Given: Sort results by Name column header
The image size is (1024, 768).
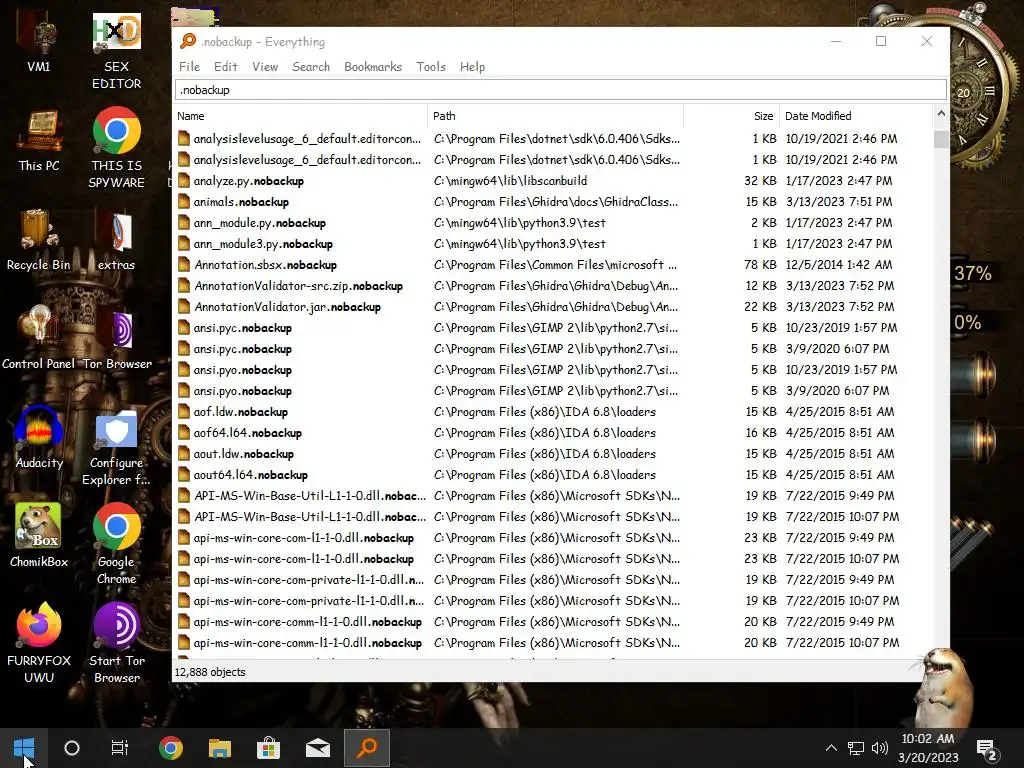Looking at the screenshot, I should (300, 116).
